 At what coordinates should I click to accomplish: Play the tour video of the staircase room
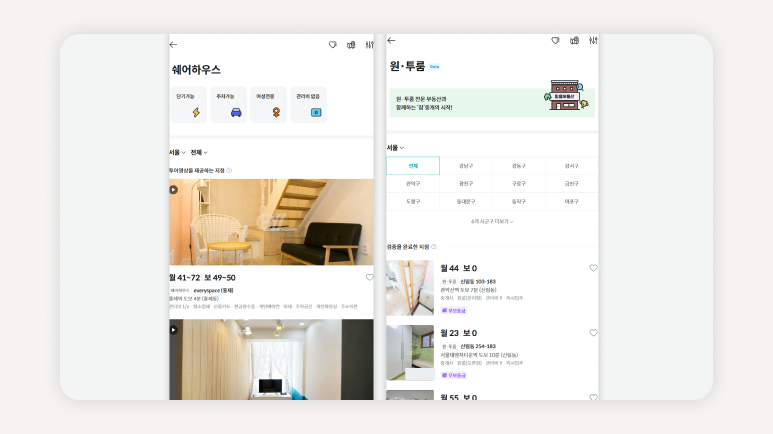pos(174,189)
